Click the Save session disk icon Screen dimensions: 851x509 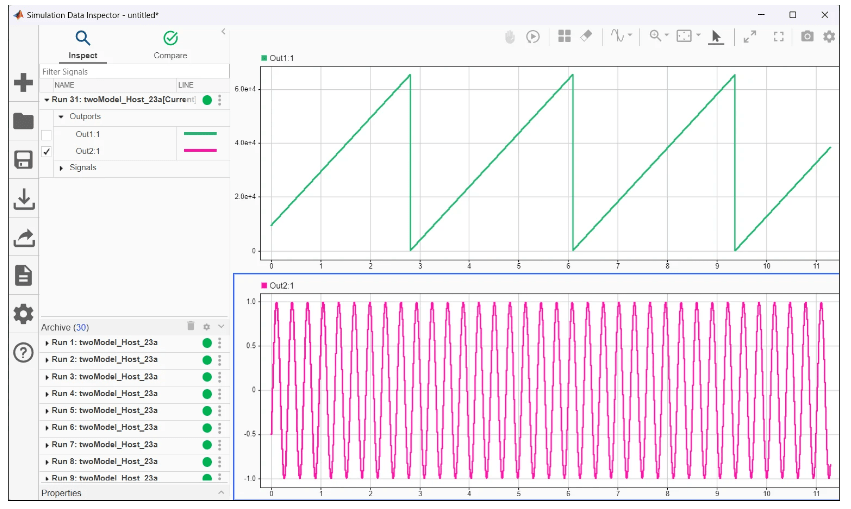pyautogui.click(x=23, y=160)
